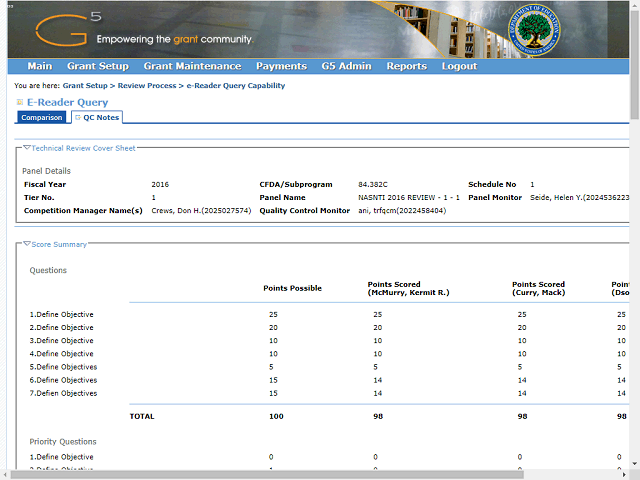Switch to the Comparison tab
The height and width of the screenshot is (480, 640).
[42, 117]
